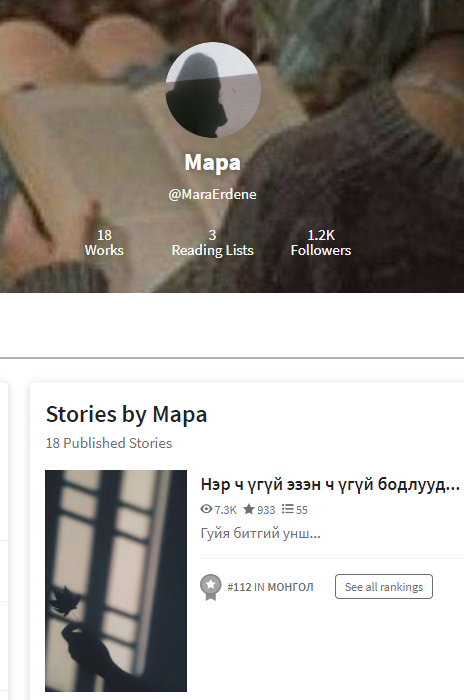The image size is (464, 700).
Task: Click the Мара profile name heading
Action: pos(213,162)
